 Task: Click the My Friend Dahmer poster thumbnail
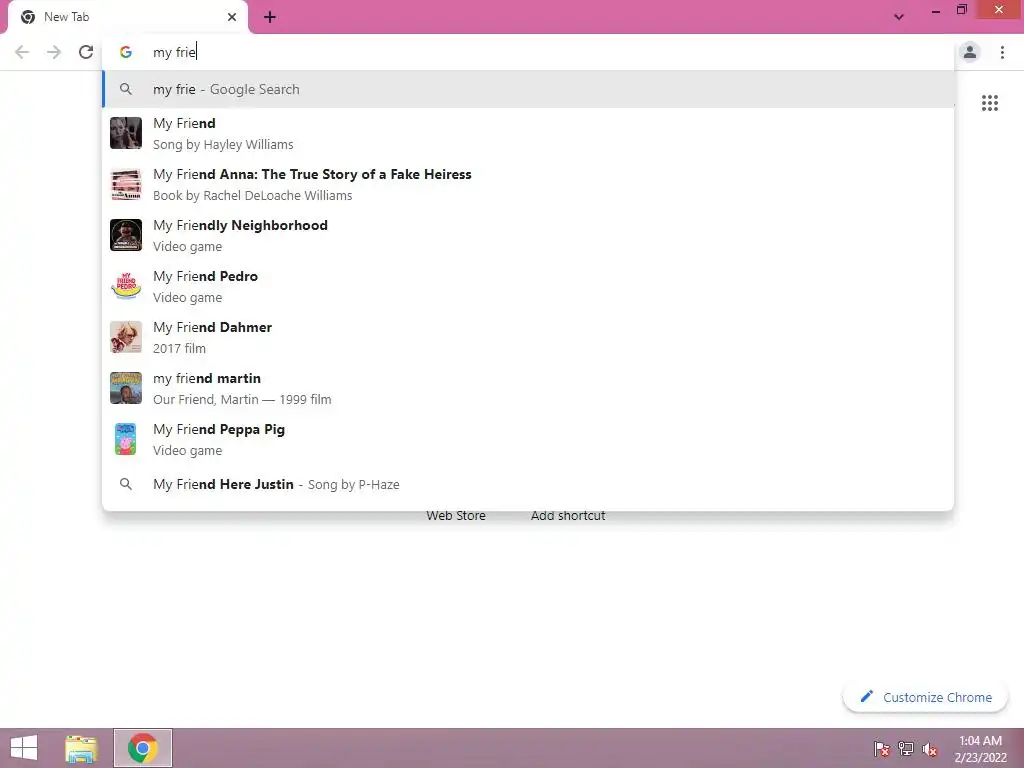(x=126, y=337)
